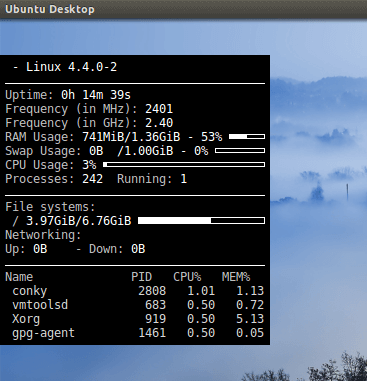Click the CPU% column header

(x=187, y=277)
